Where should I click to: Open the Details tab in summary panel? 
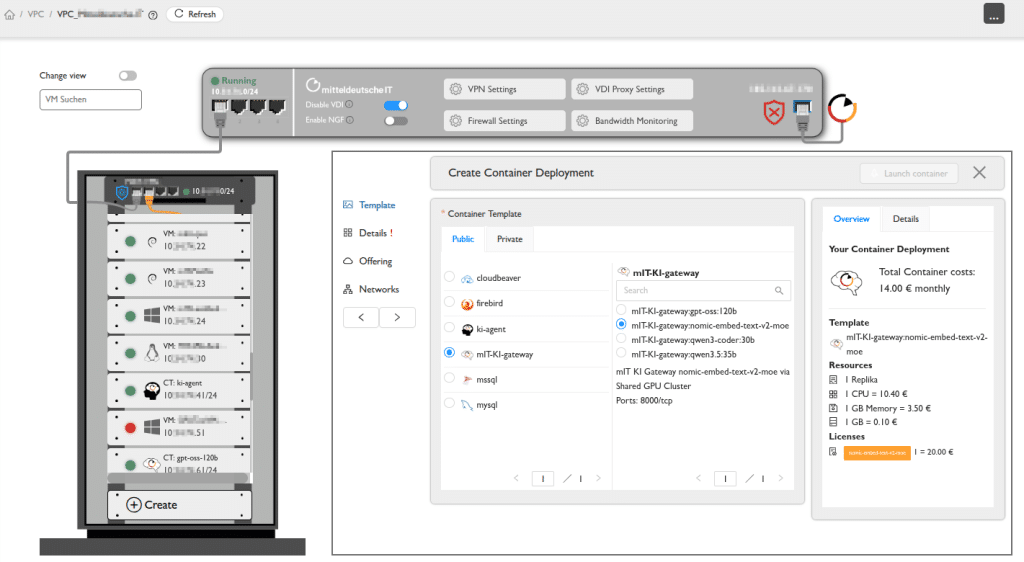pos(905,219)
